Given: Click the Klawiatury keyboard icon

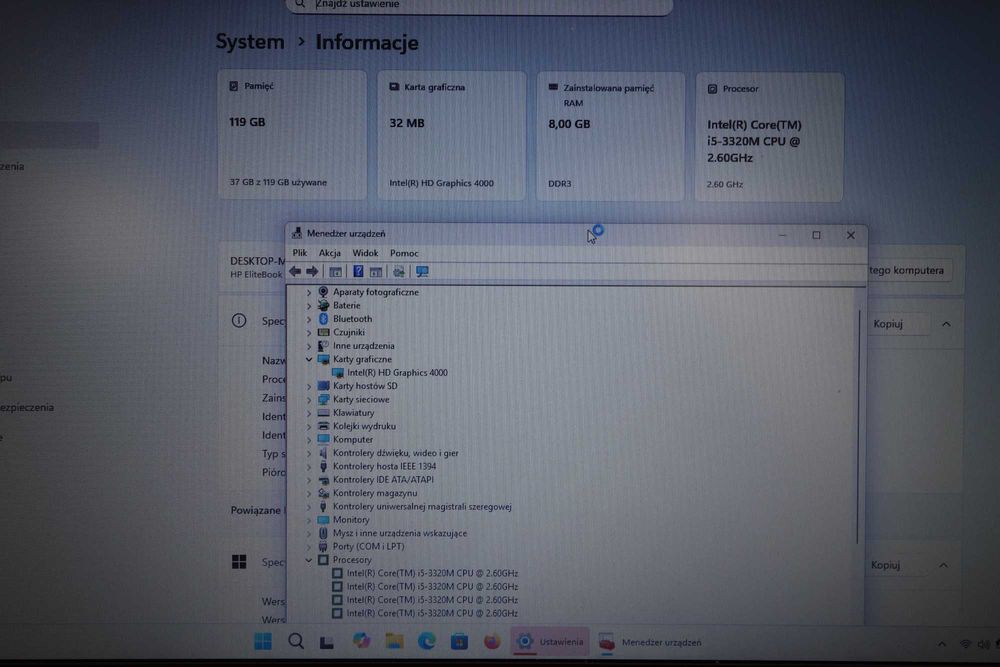Looking at the screenshot, I should pos(323,413).
